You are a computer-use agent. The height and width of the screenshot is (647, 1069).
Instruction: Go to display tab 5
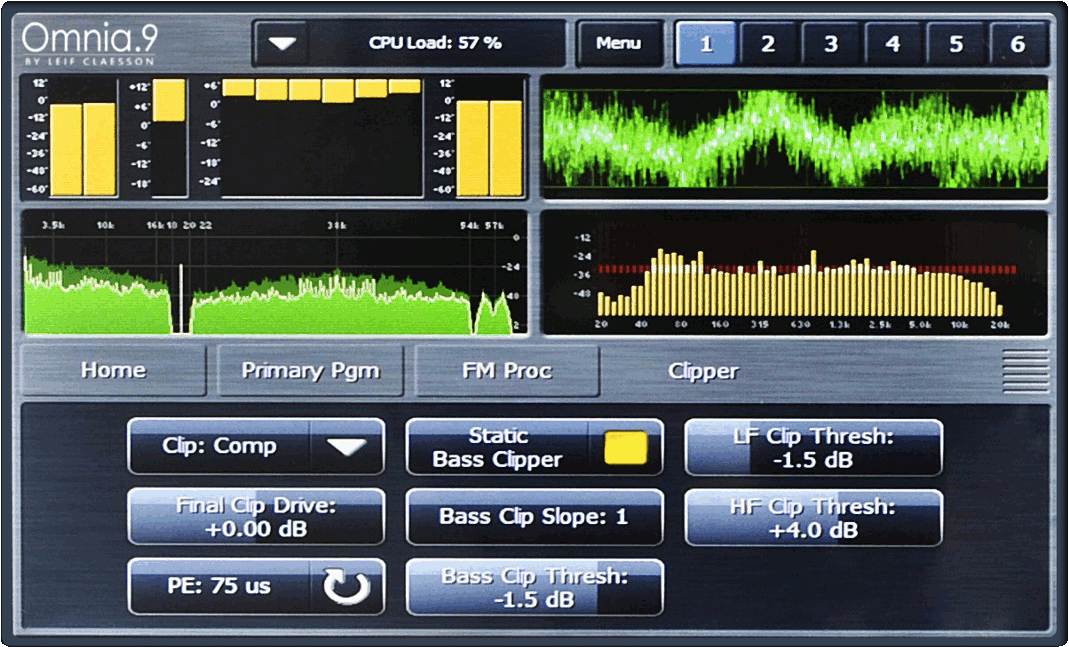[x=955, y=44]
